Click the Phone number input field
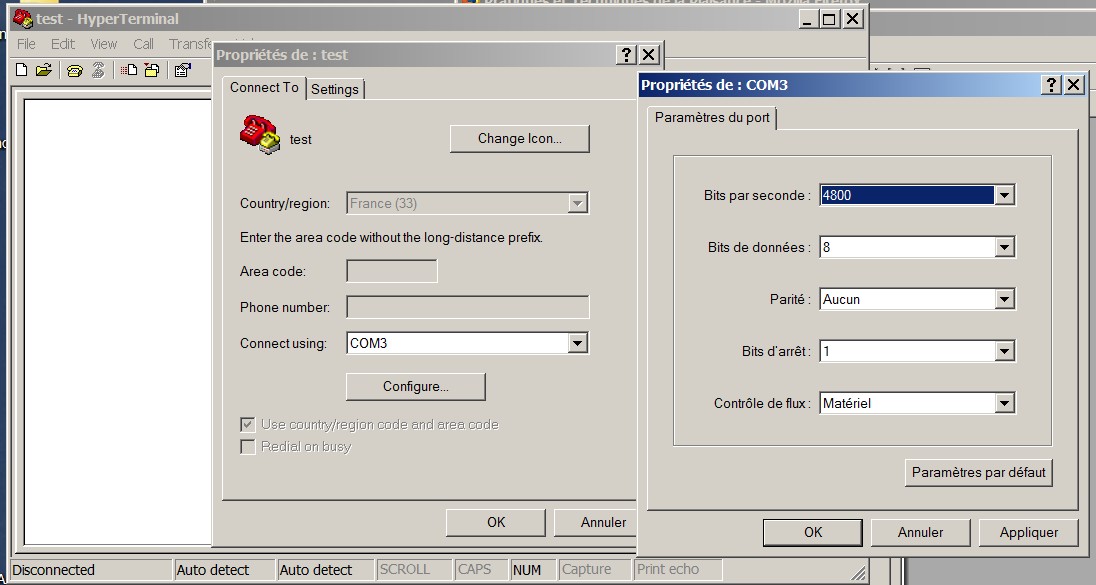Screen dimensions: 1096x585 [x=468, y=307]
